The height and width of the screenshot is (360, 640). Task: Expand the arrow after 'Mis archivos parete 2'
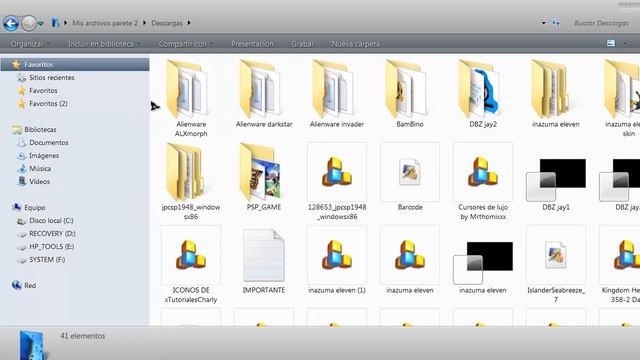point(144,23)
